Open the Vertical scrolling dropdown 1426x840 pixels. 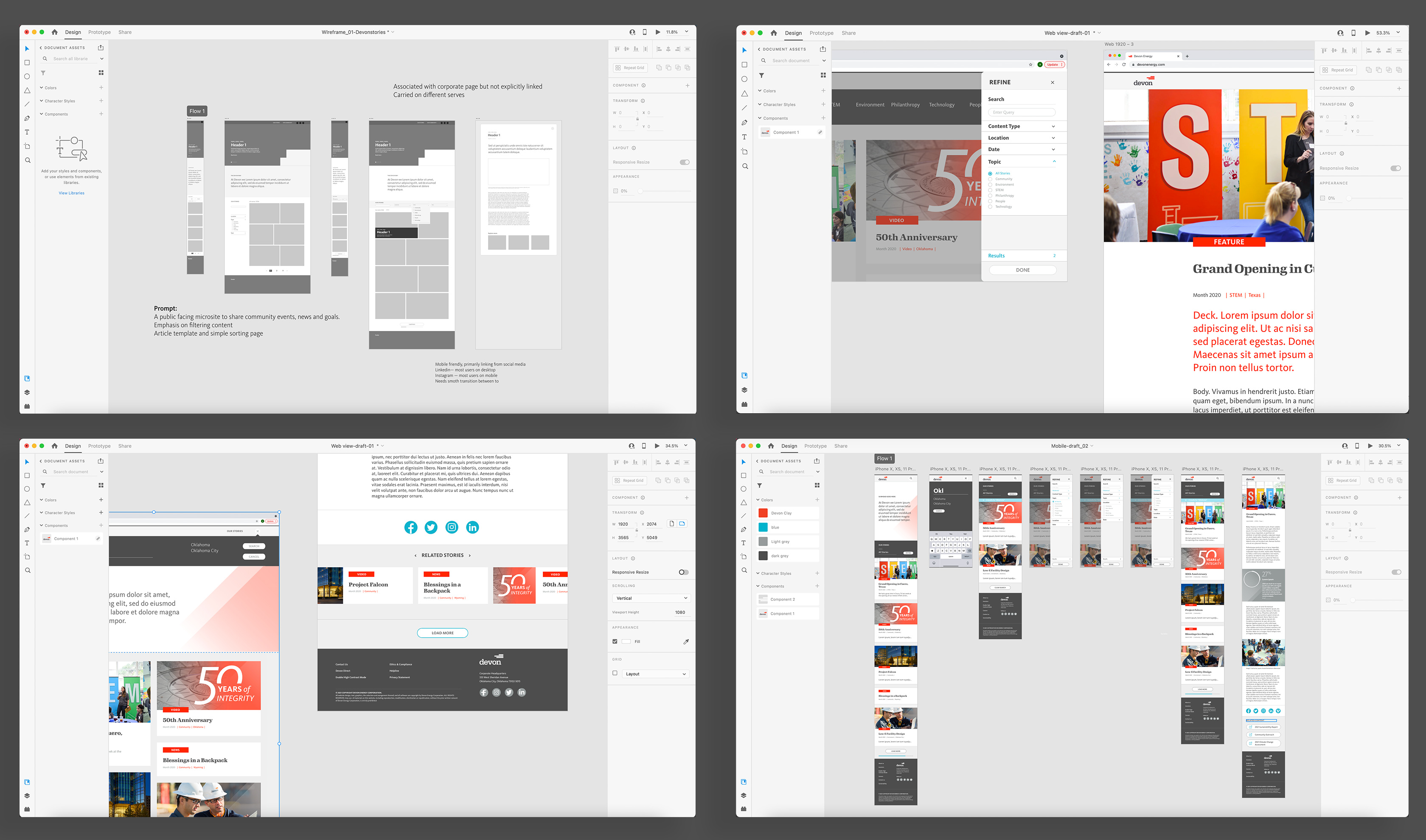(x=651, y=598)
